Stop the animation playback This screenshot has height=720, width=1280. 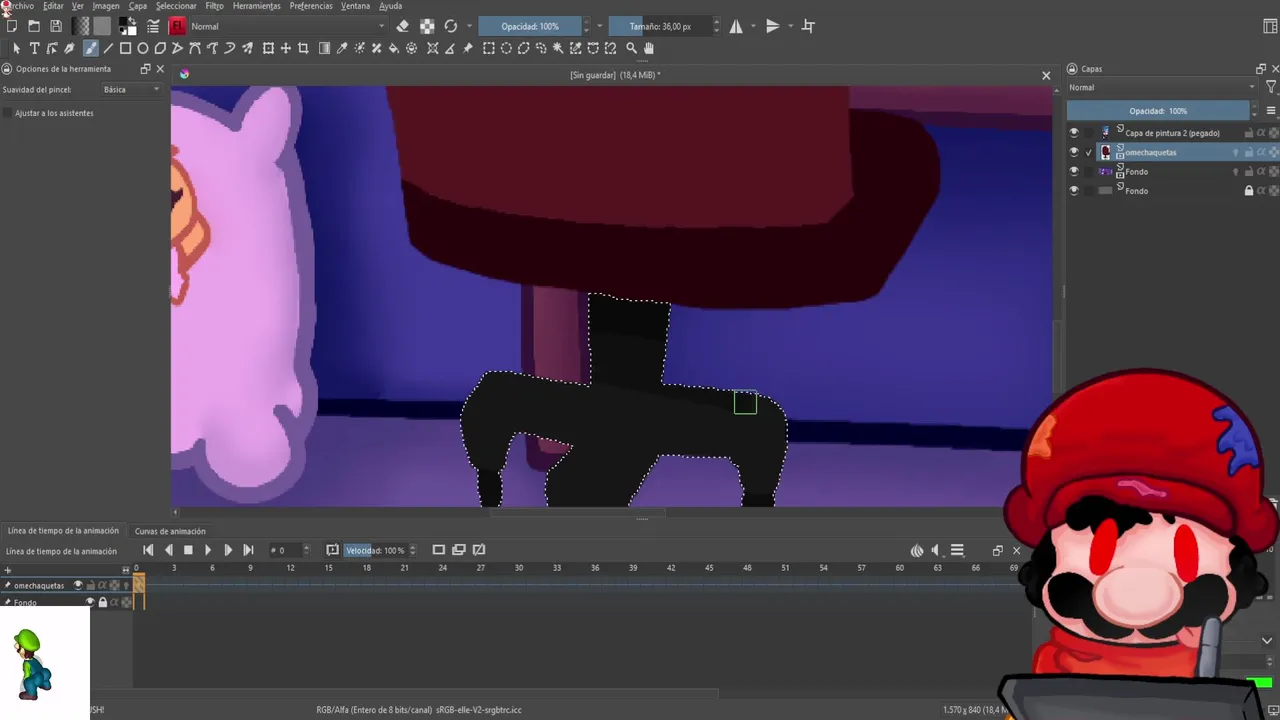[x=188, y=550]
